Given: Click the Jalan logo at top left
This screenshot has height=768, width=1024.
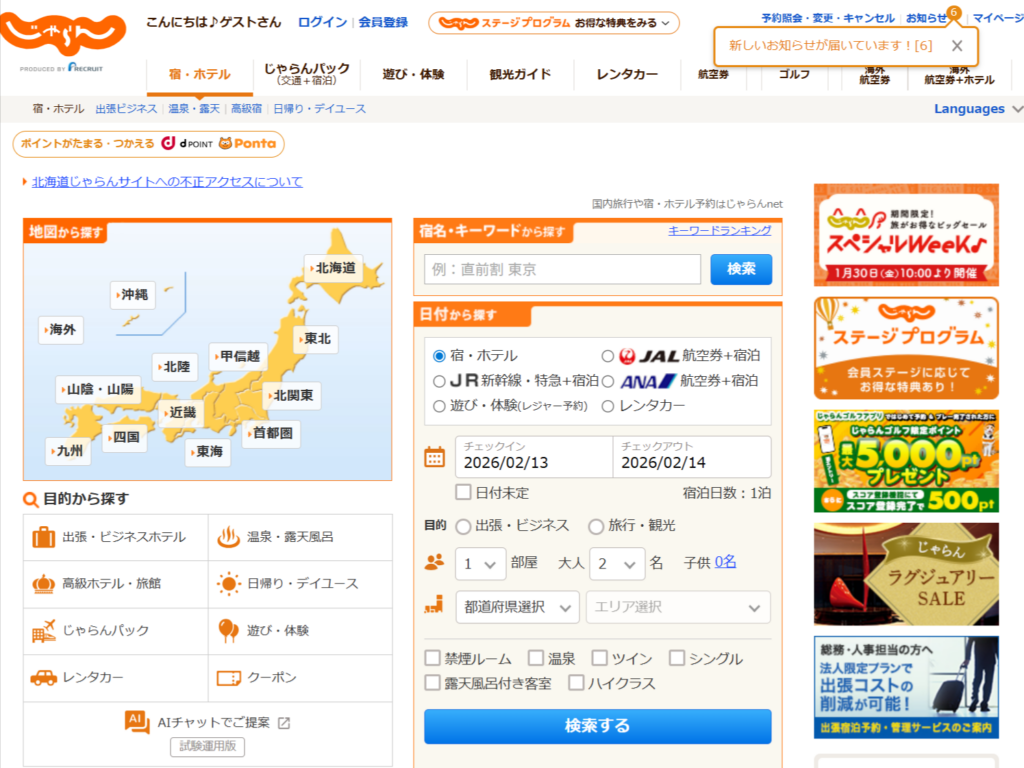Looking at the screenshot, I should 62,37.
